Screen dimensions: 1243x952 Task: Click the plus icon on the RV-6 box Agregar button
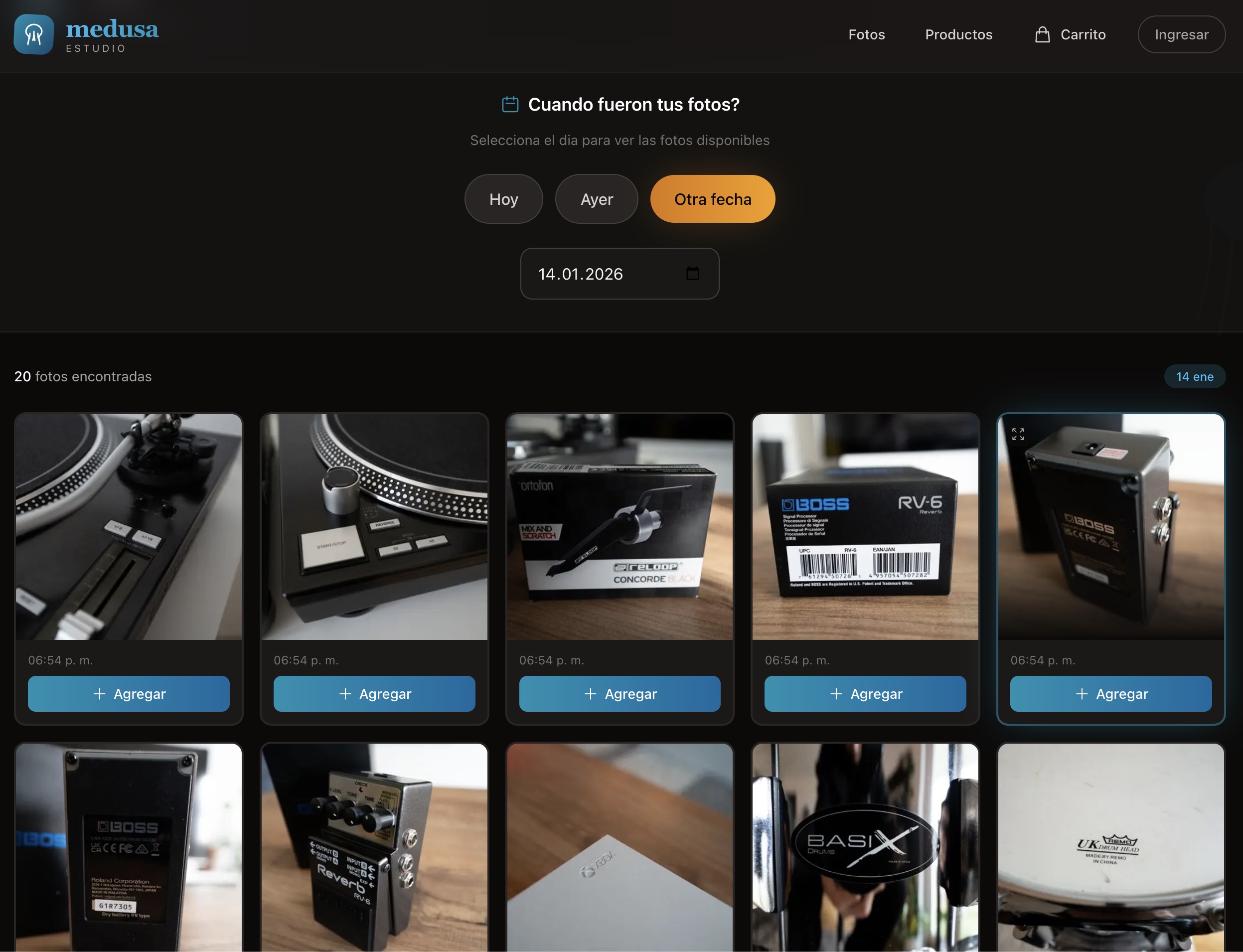837,694
